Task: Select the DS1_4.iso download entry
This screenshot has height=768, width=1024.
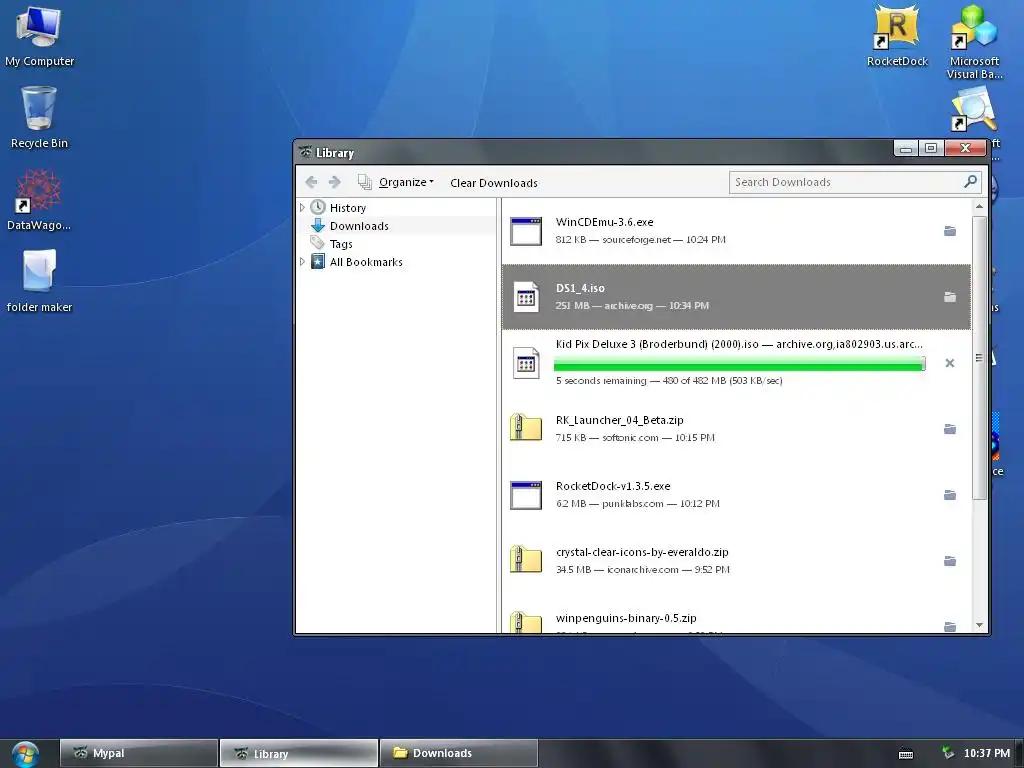Action: (x=736, y=297)
